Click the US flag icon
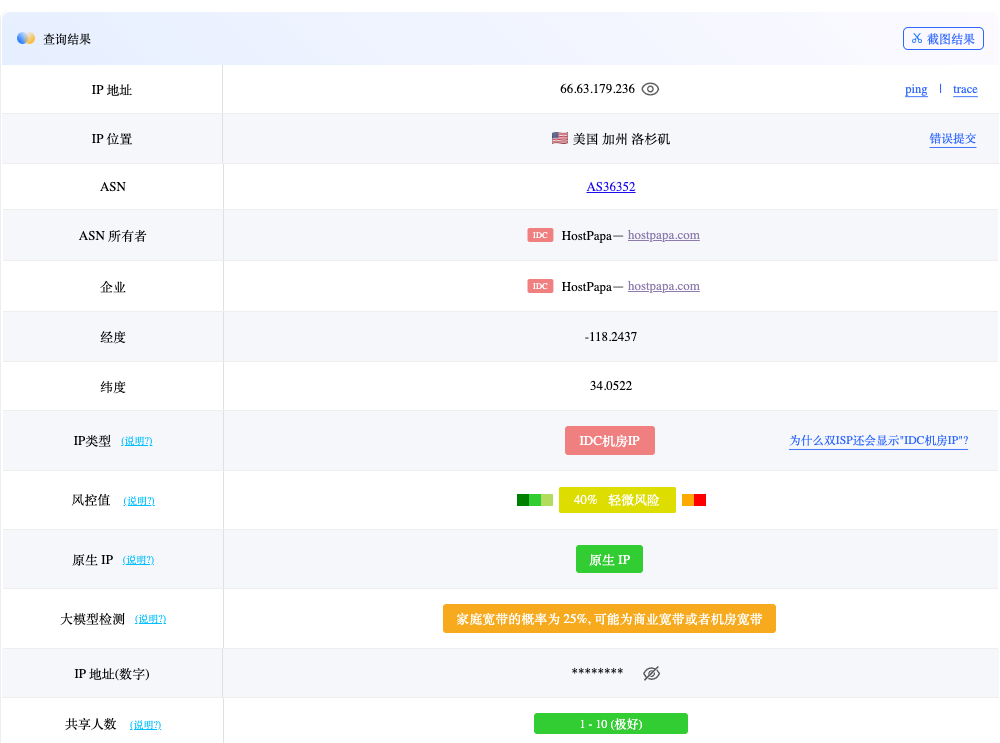Image resolution: width=1000 pixels, height=743 pixels. coord(560,138)
